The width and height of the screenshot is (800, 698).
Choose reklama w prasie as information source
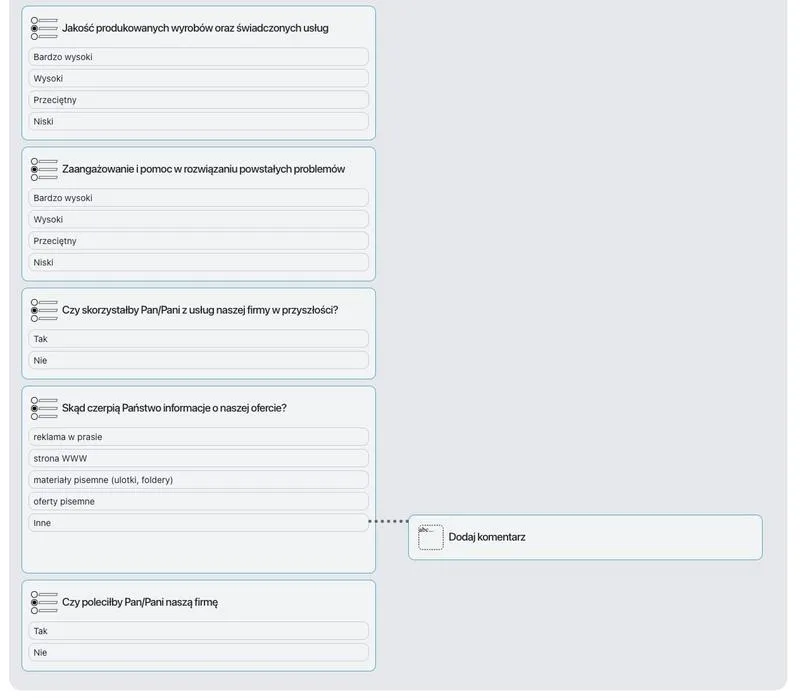[x=197, y=436]
